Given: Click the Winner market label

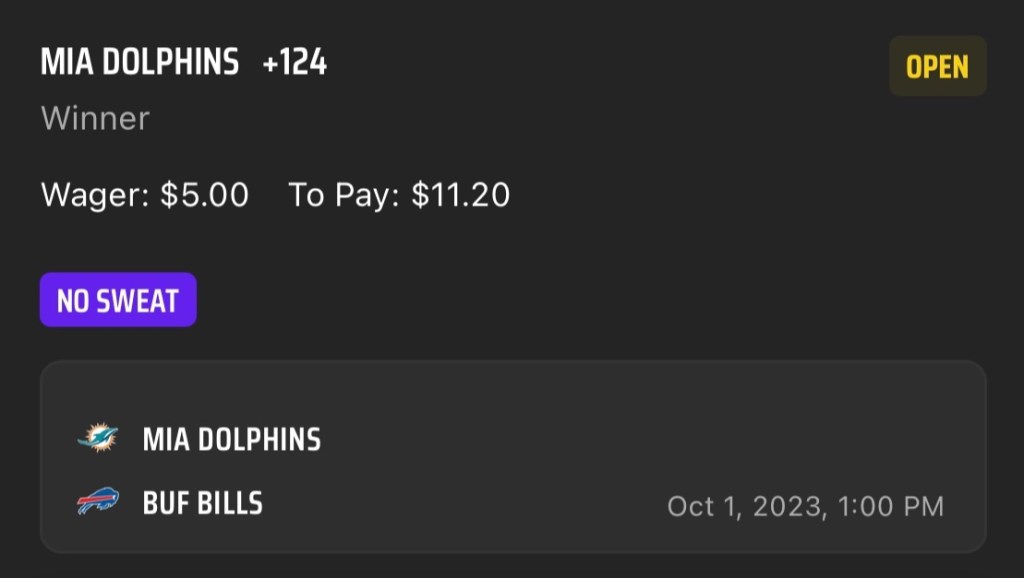Looking at the screenshot, I should tap(95, 118).
